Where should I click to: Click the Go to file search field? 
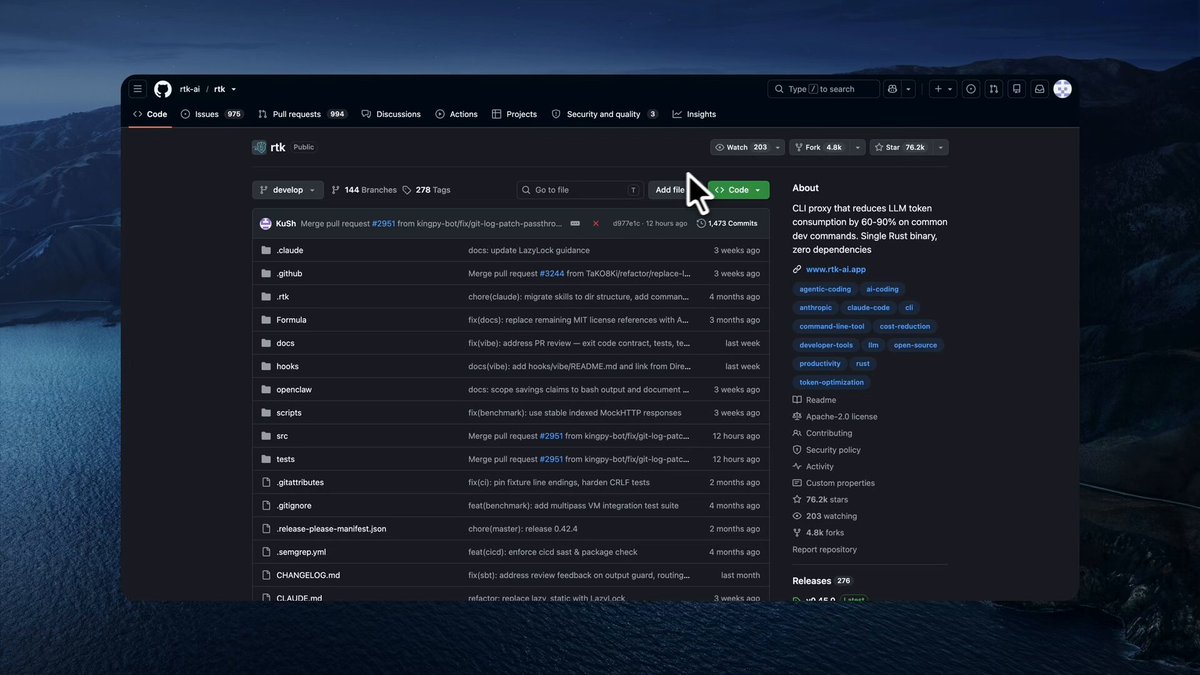point(579,190)
